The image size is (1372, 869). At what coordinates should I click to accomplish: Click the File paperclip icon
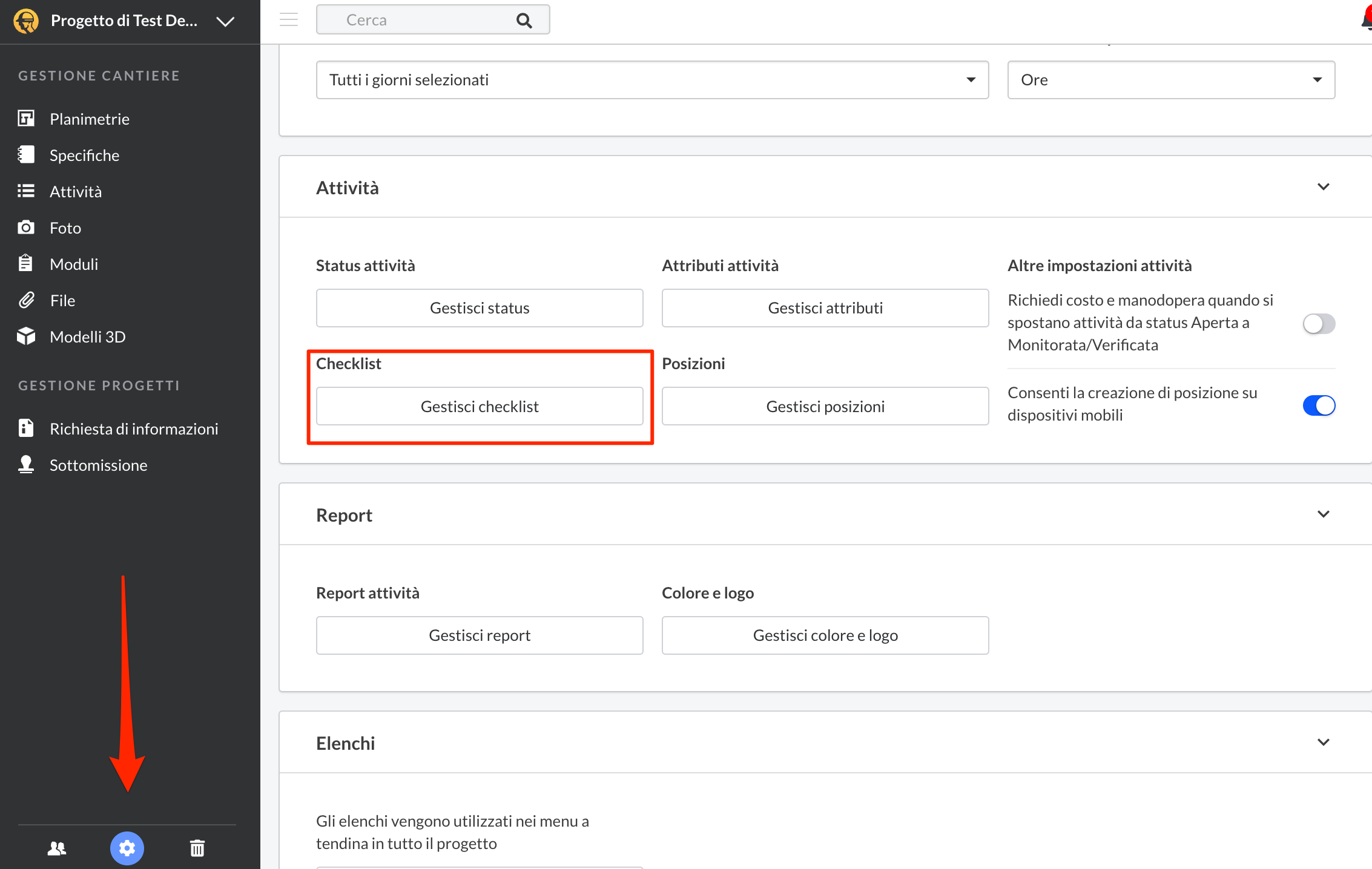pos(26,300)
